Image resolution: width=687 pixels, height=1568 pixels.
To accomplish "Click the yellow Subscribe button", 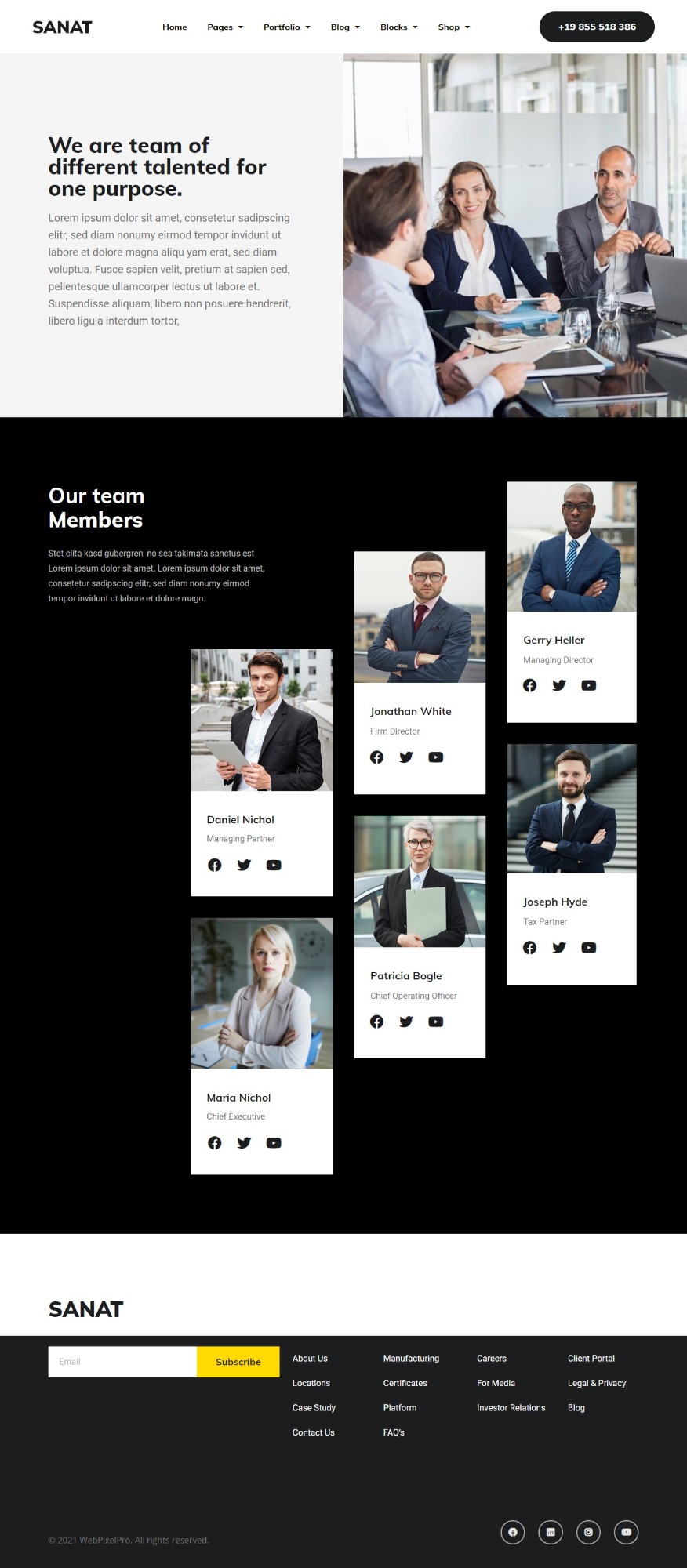I will [x=238, y=1362].
